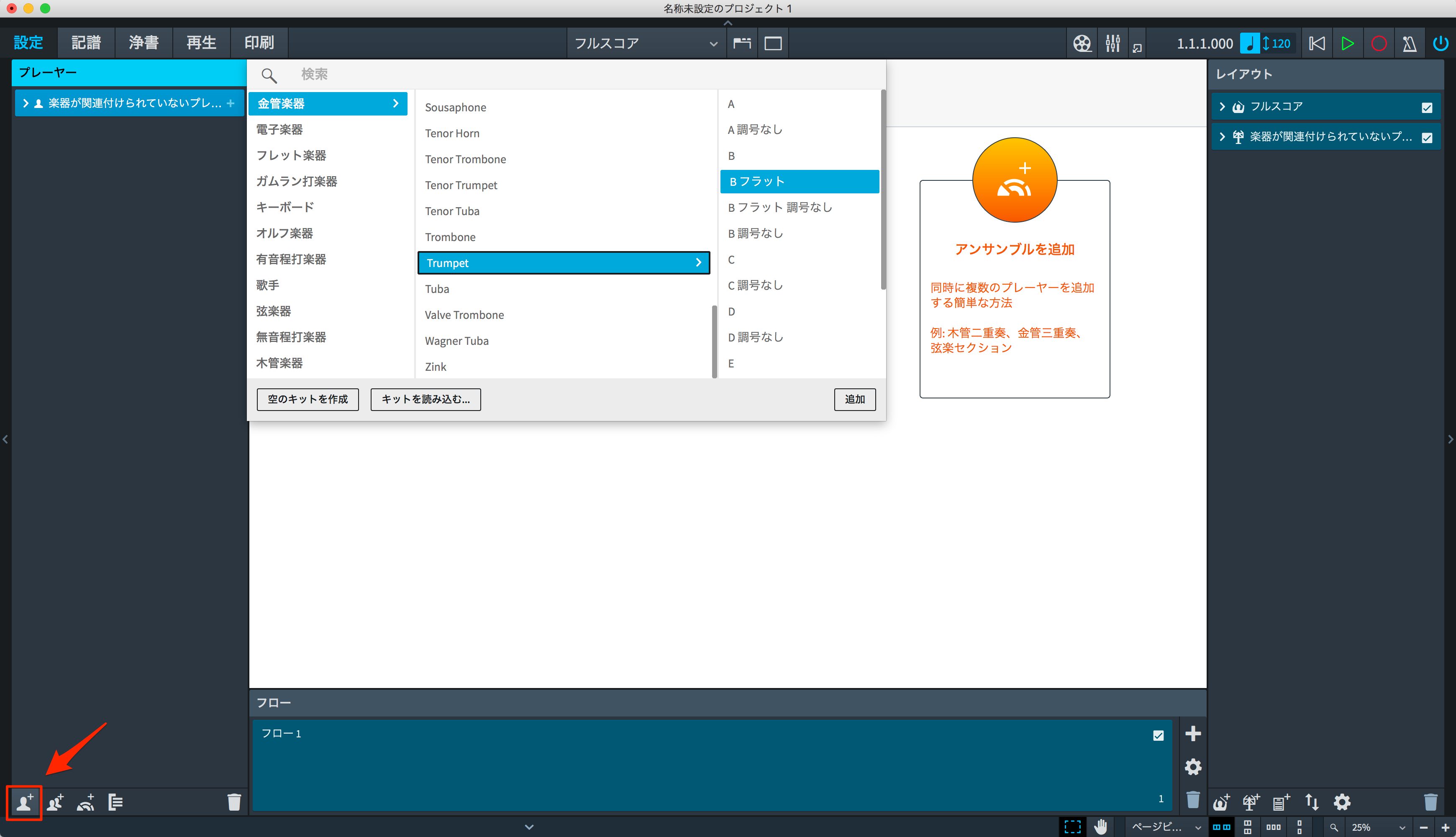
Task: Click the tempo value 120
Action: (x=1280, y=43)
